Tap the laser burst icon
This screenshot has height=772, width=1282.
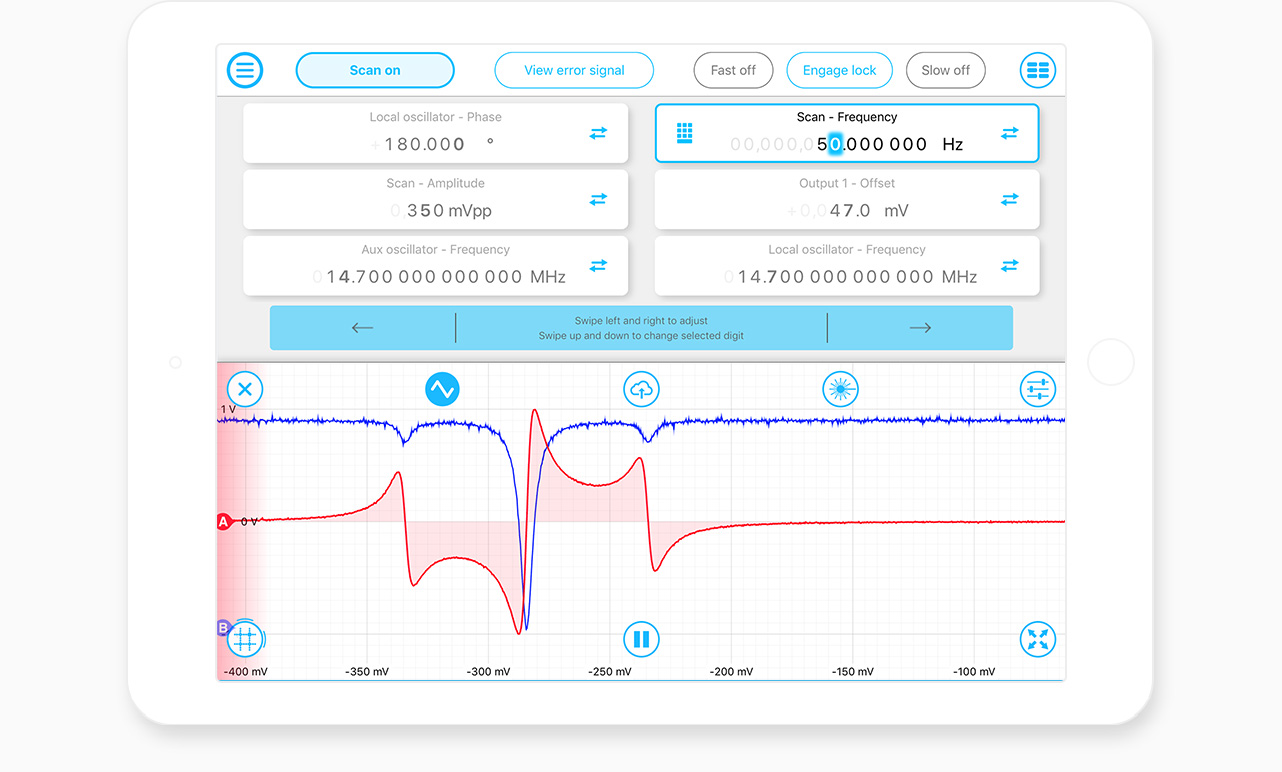[x=840, y=389]
